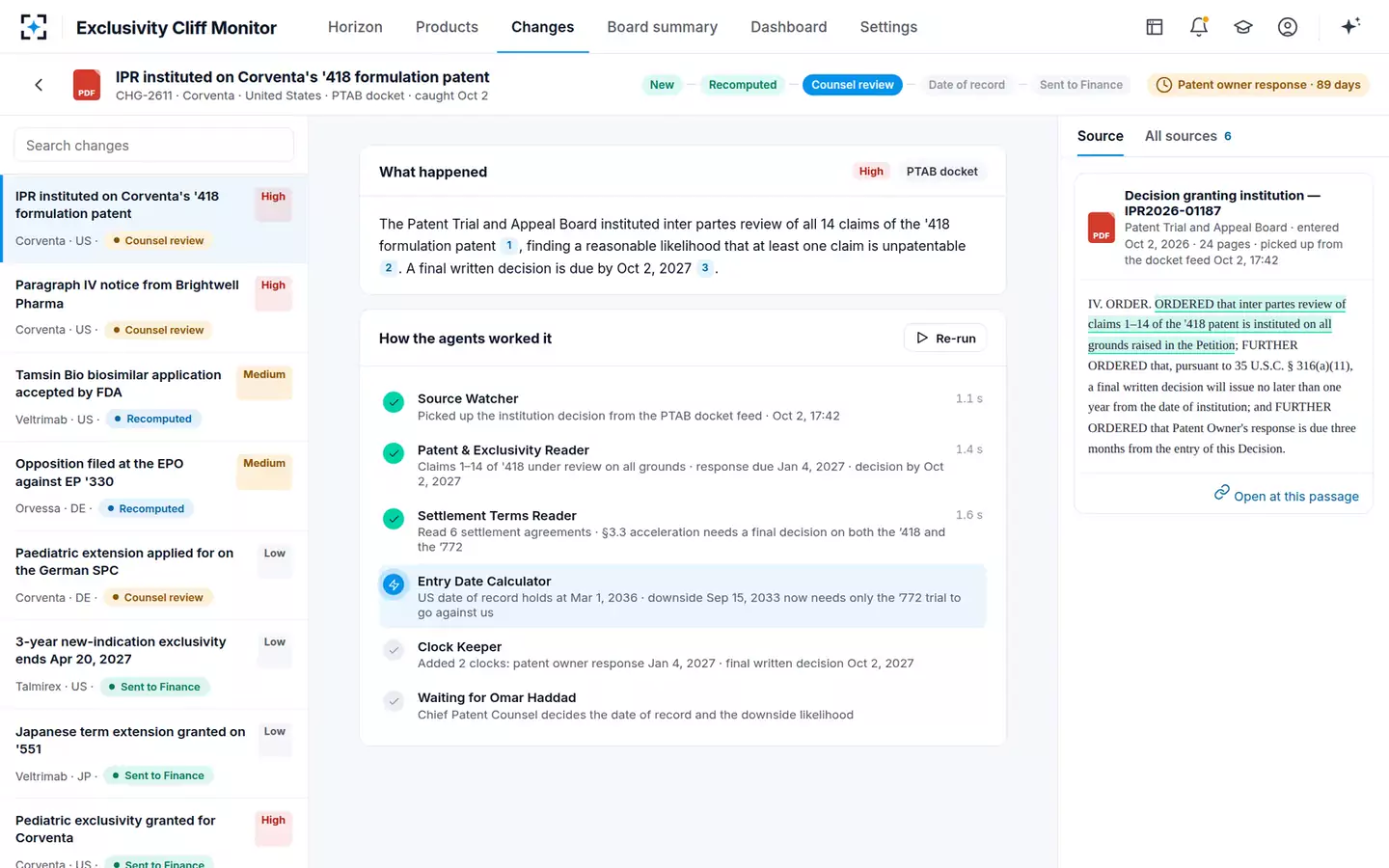Open the PDF icon beside the CHG-2611 title
The height and width of the screenshot is (868, 1389).
[87, 85]
